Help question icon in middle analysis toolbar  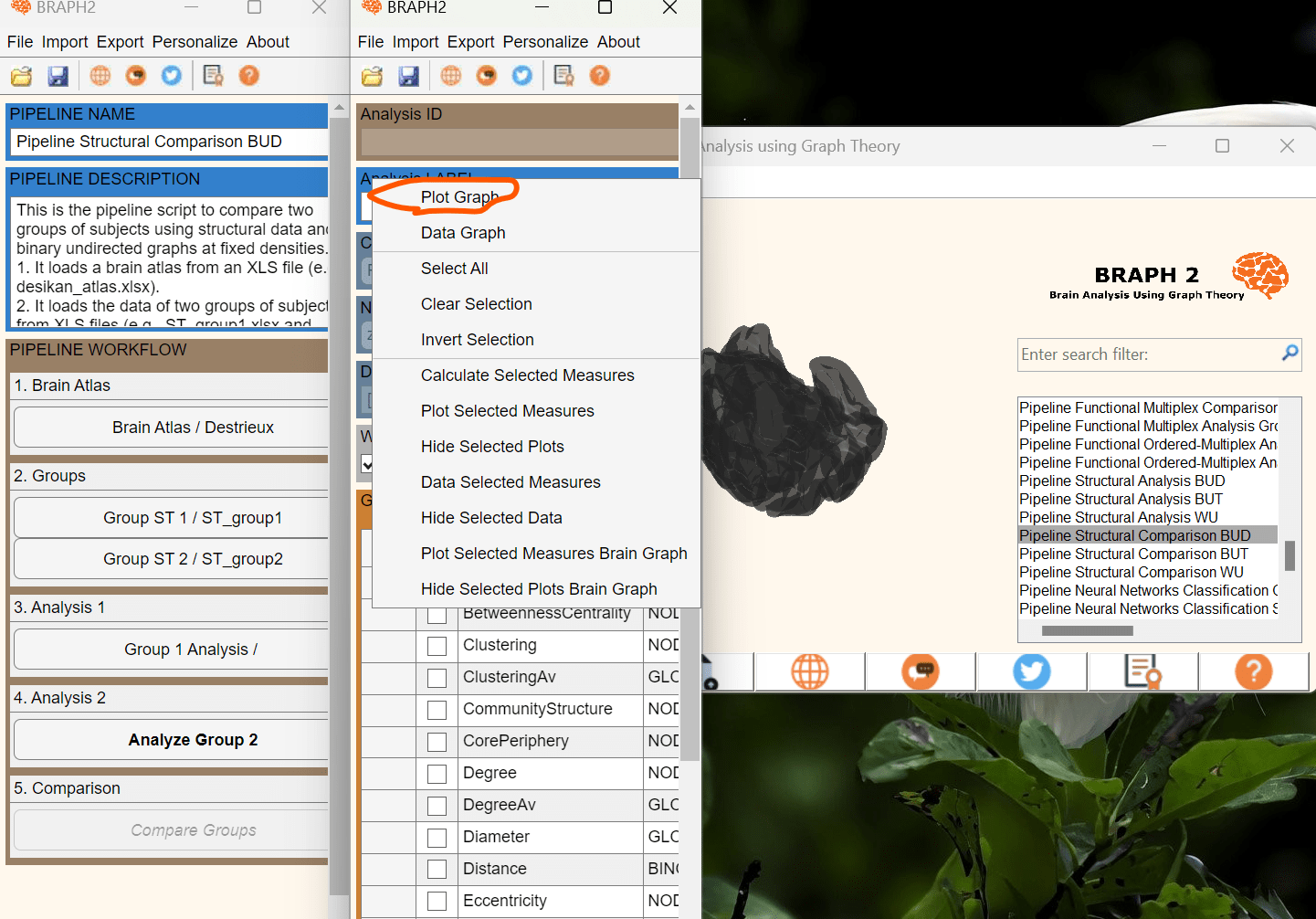click(x=600, y=76)
